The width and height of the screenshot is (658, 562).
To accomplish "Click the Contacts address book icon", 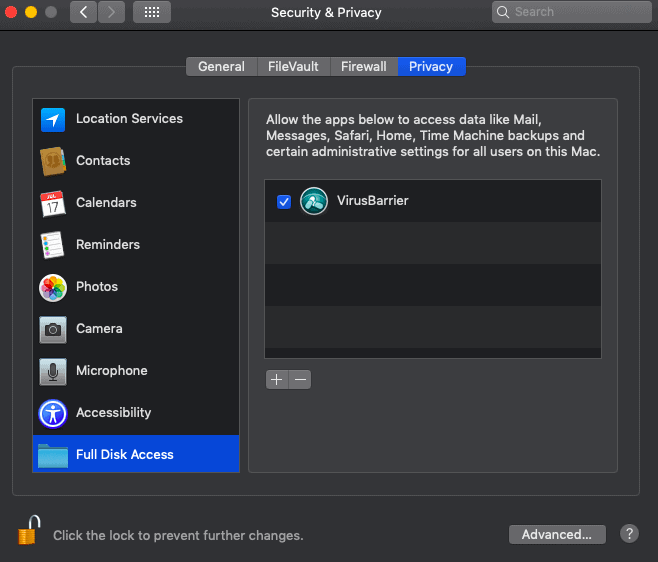I will (x=53, y=161).
